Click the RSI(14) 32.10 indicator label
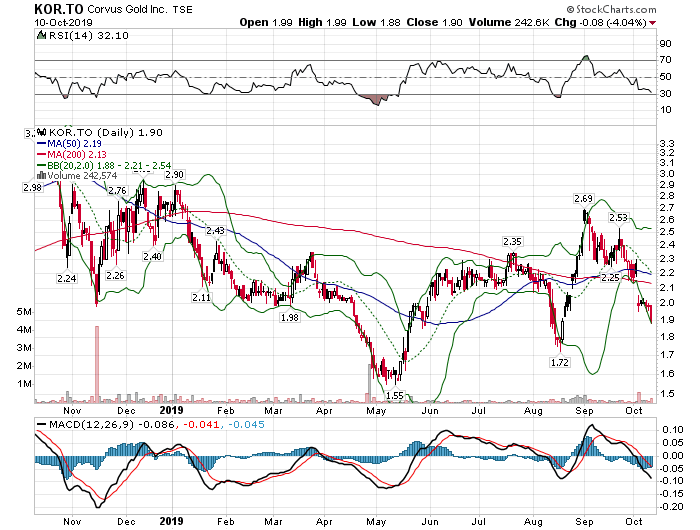The width and height of the screenshot is (700, 530). pyautogui.click(x=88, y=35)
